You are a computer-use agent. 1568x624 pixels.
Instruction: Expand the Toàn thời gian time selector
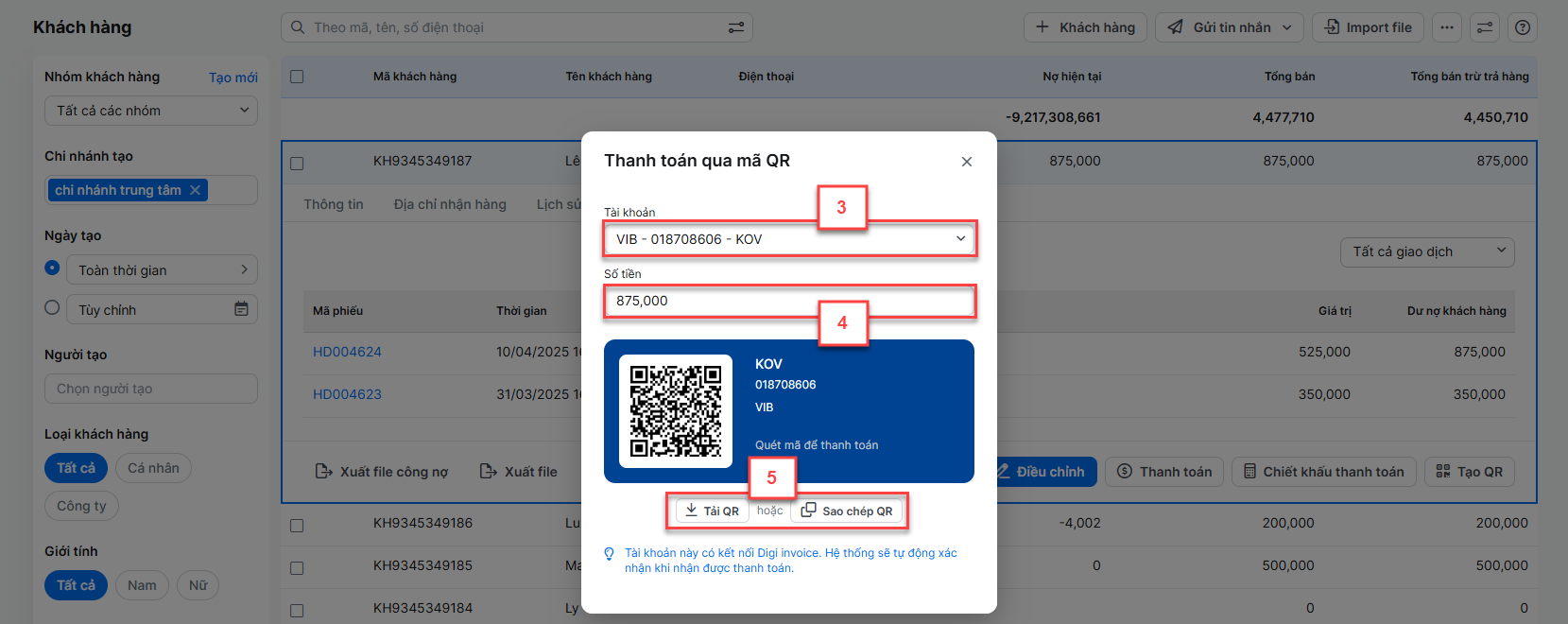point(162,269)
